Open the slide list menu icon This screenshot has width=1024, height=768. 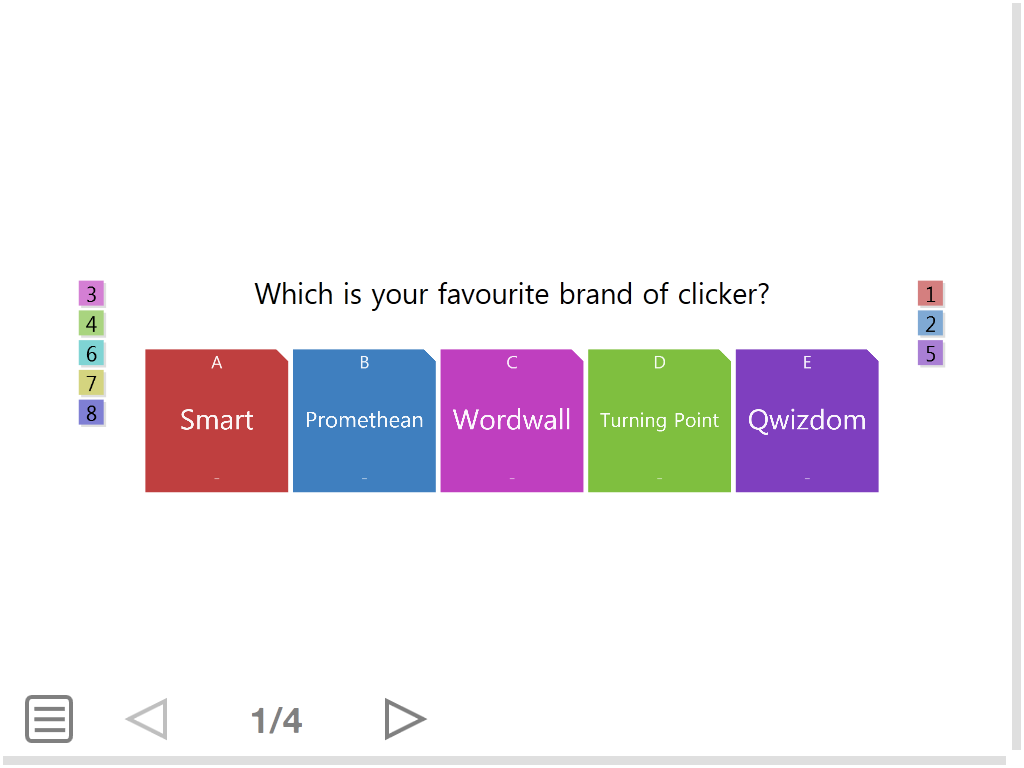click(x=49, y=719)
